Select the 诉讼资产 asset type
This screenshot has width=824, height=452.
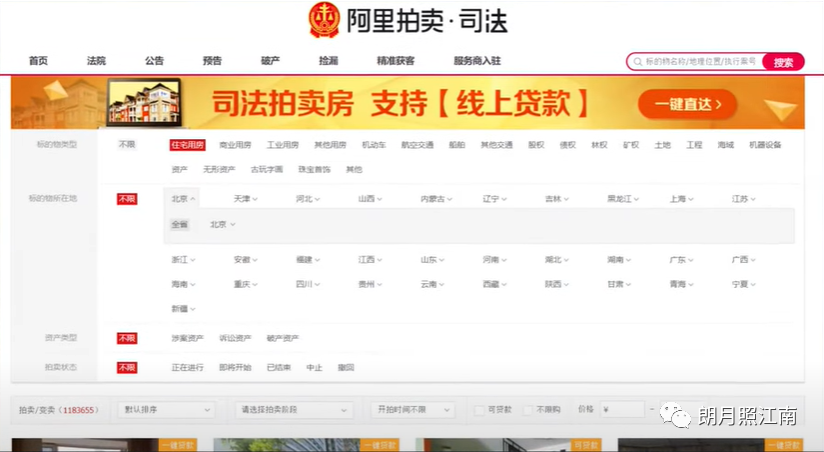pos(235,338)
